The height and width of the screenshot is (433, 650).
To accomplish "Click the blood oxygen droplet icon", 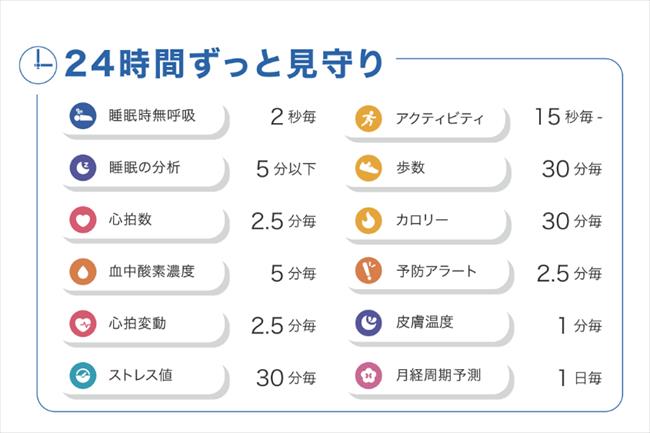I will [x=82, y=272].
